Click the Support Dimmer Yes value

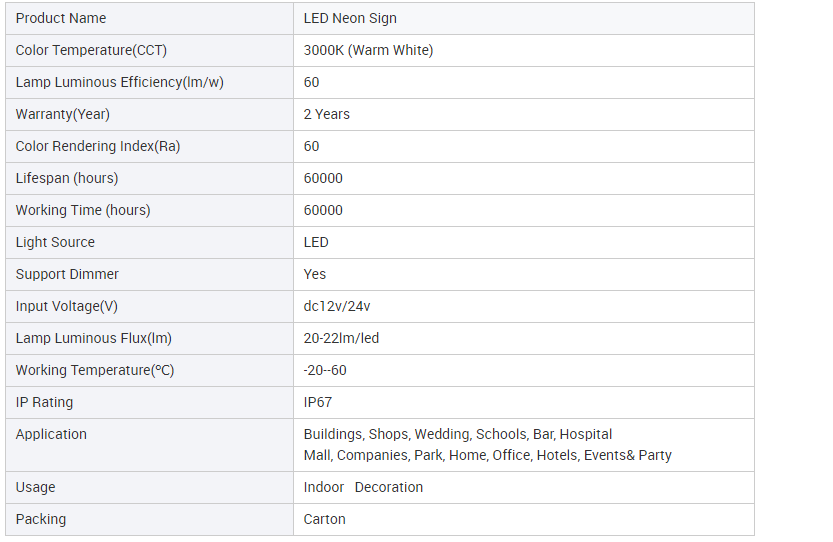coord(314,274)
